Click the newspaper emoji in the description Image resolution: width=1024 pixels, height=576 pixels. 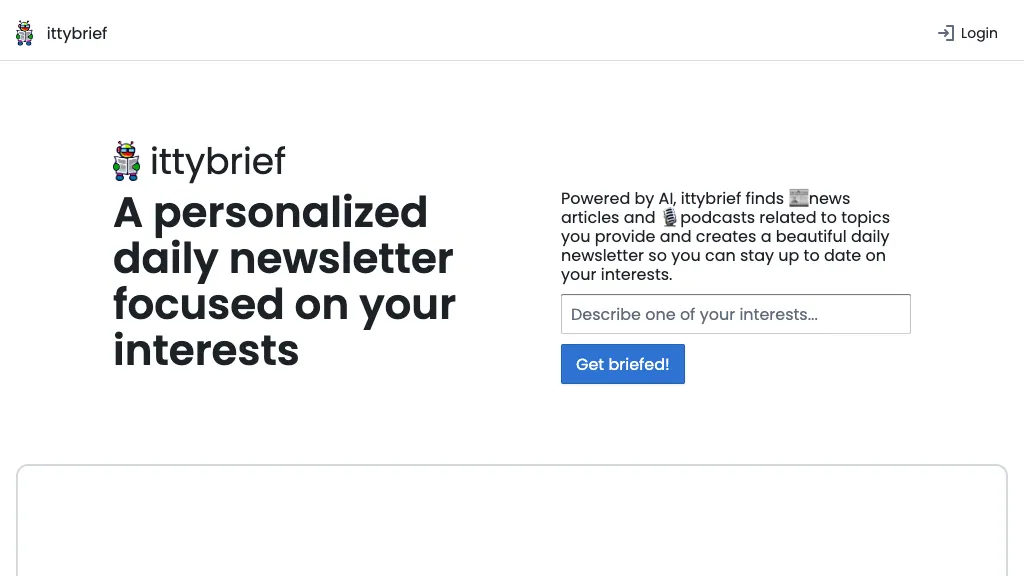click(x=799, y=198)
